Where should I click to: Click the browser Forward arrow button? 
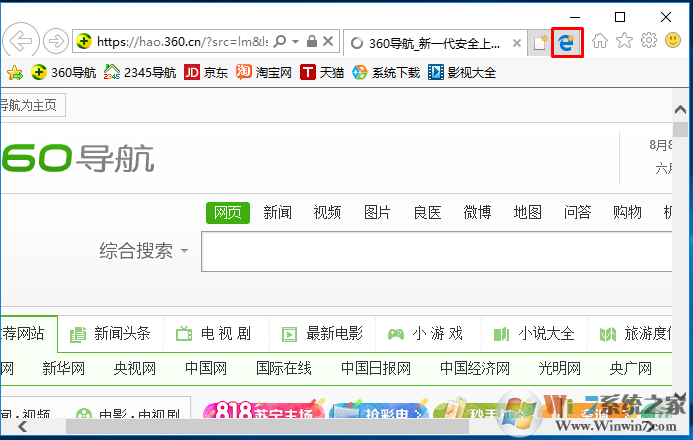click(x=56, y=42)
